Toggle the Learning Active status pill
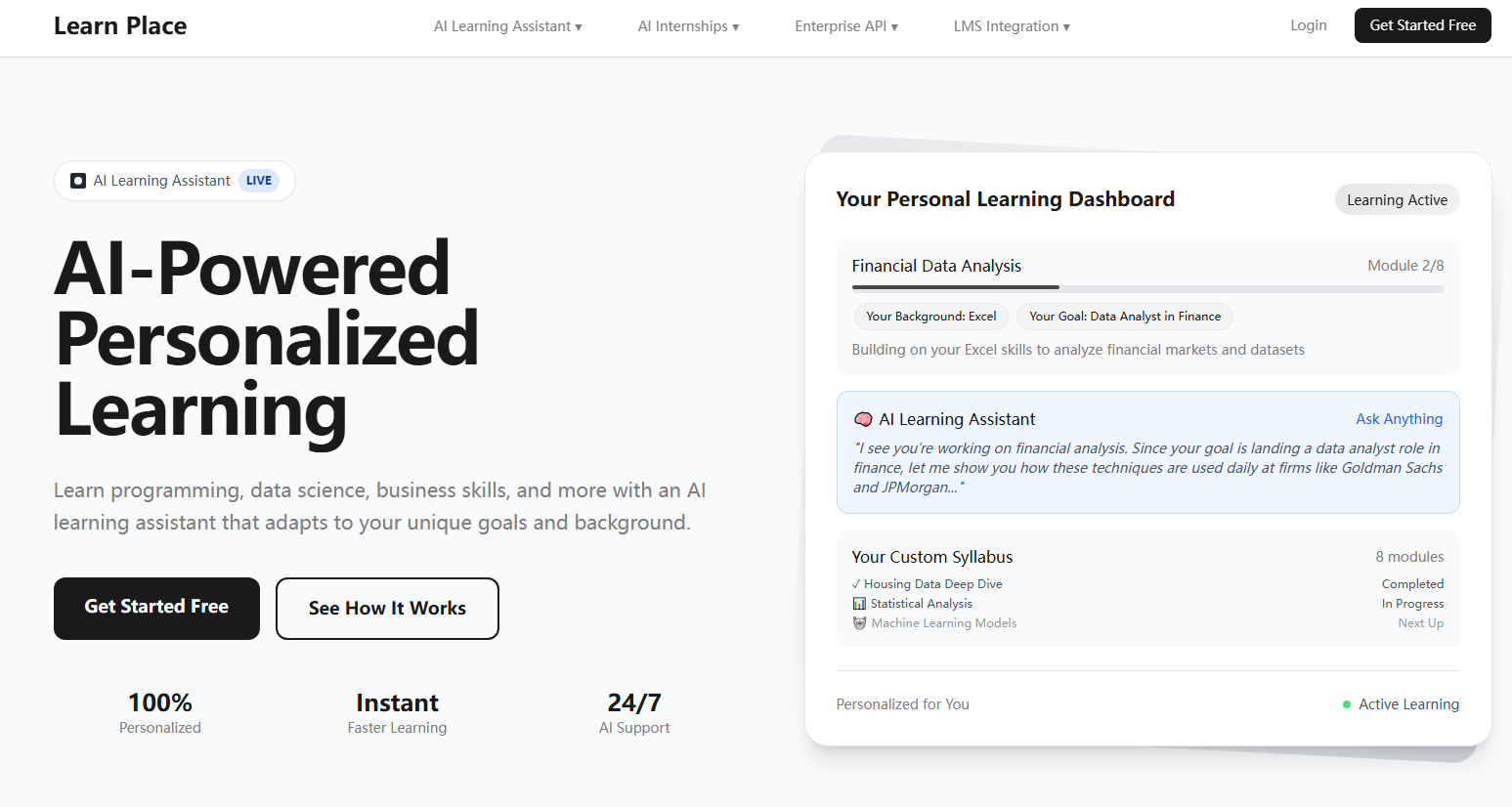The width and height of the screenshot is (1512, 807). point(1397,199)
